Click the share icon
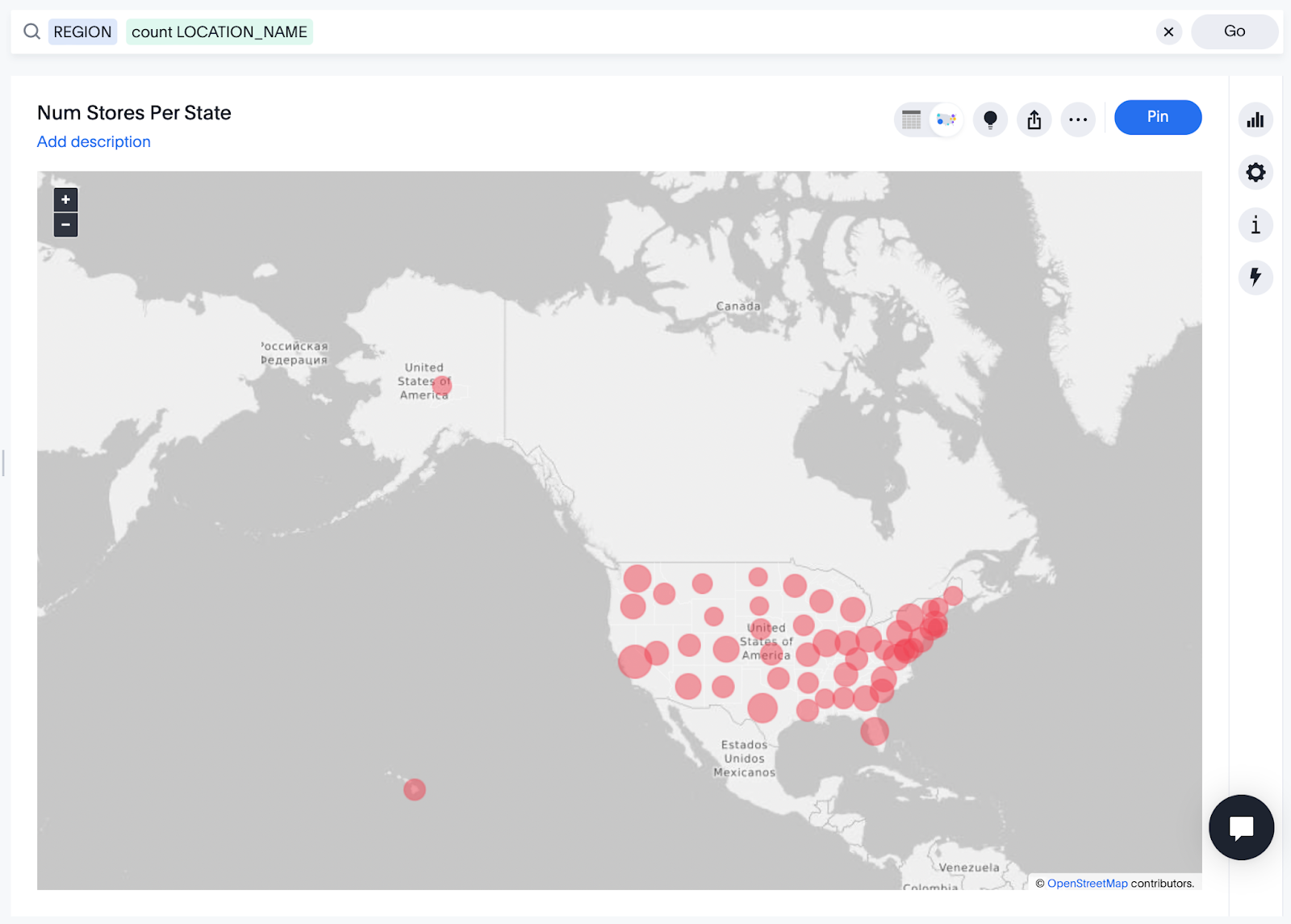1291x924 pixels. [x=1034, y=120]
